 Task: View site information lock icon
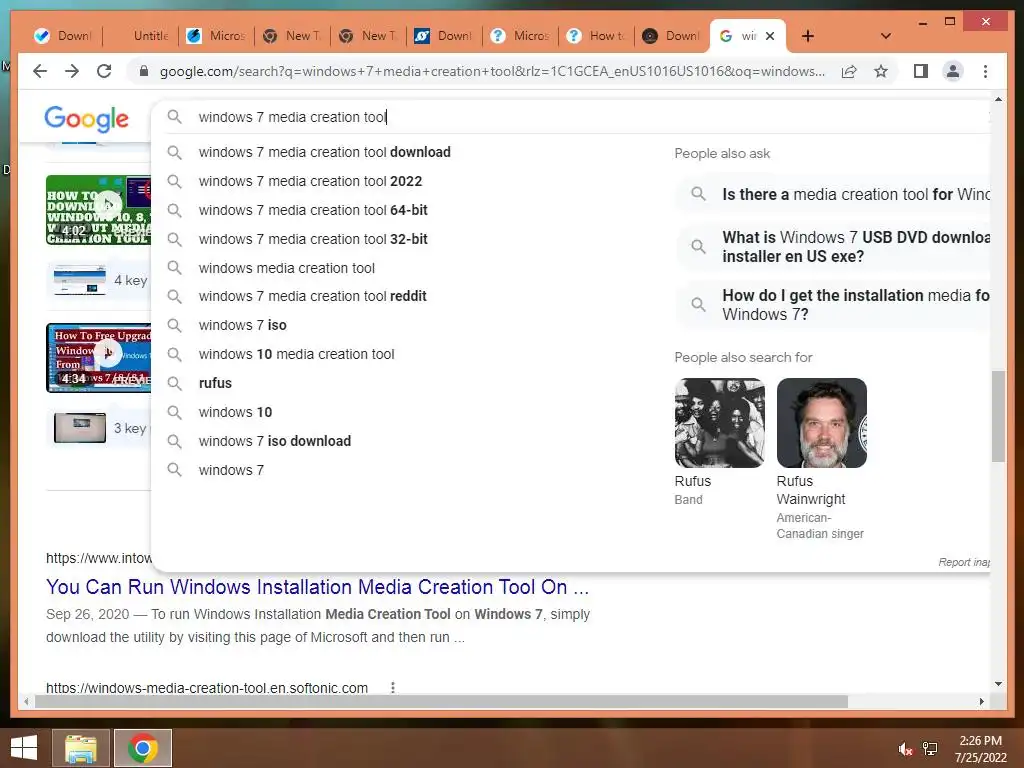pos(144,71)
